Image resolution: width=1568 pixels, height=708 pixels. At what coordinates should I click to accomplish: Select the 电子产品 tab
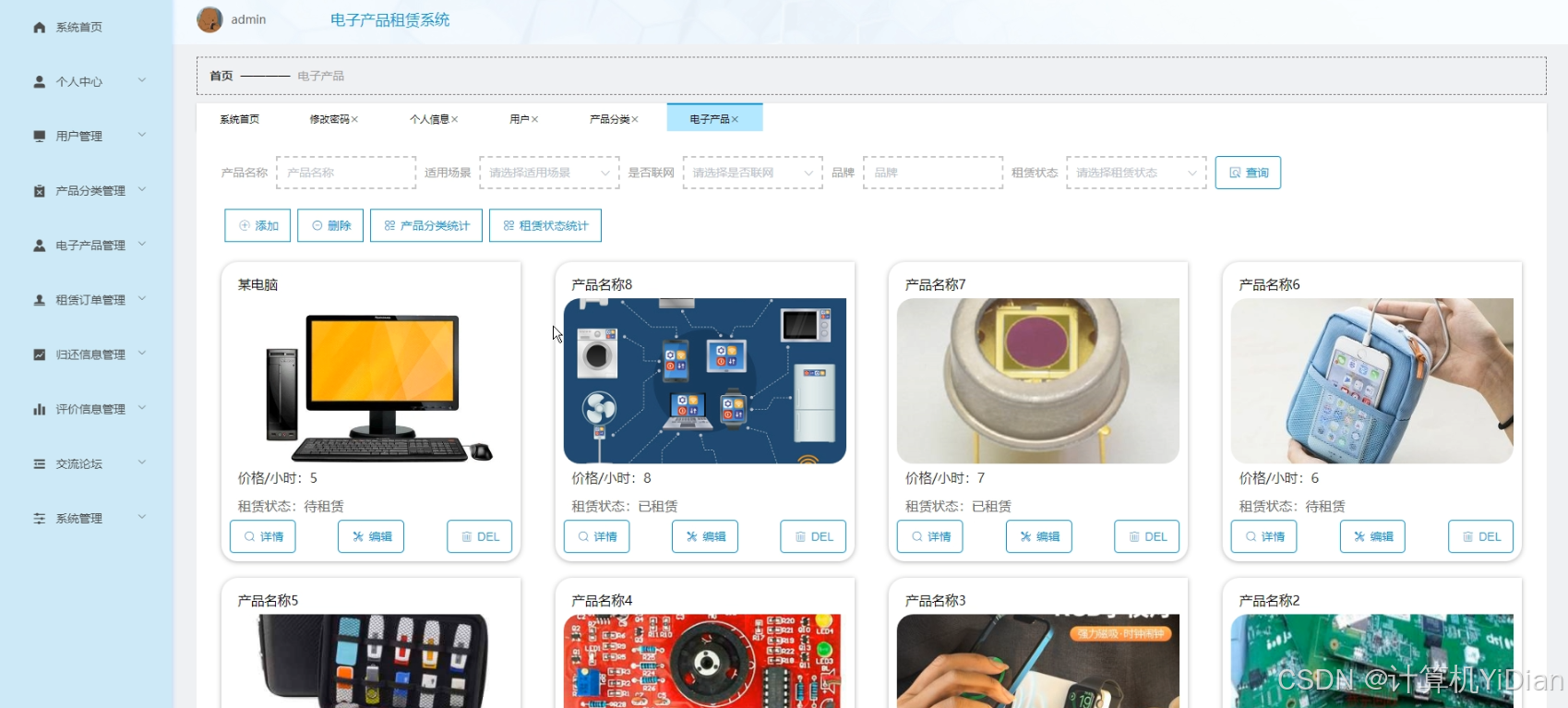coord(714,119)
